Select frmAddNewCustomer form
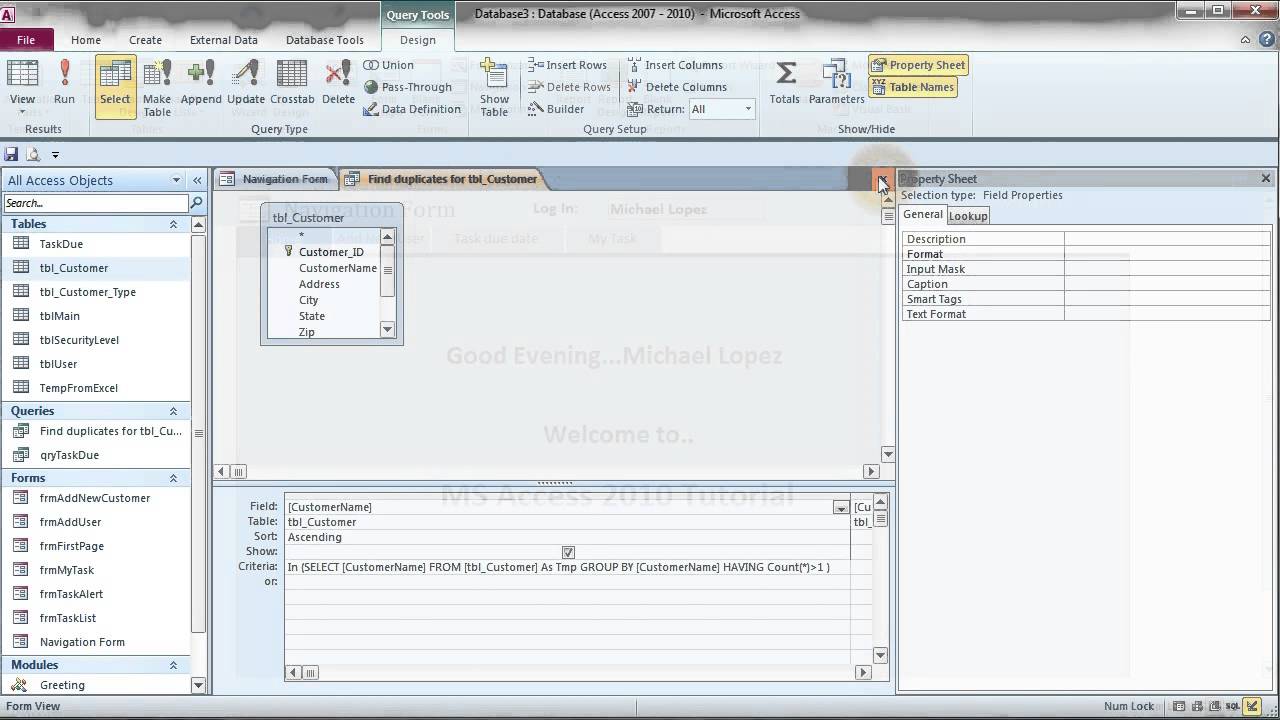 click(96, 498)
